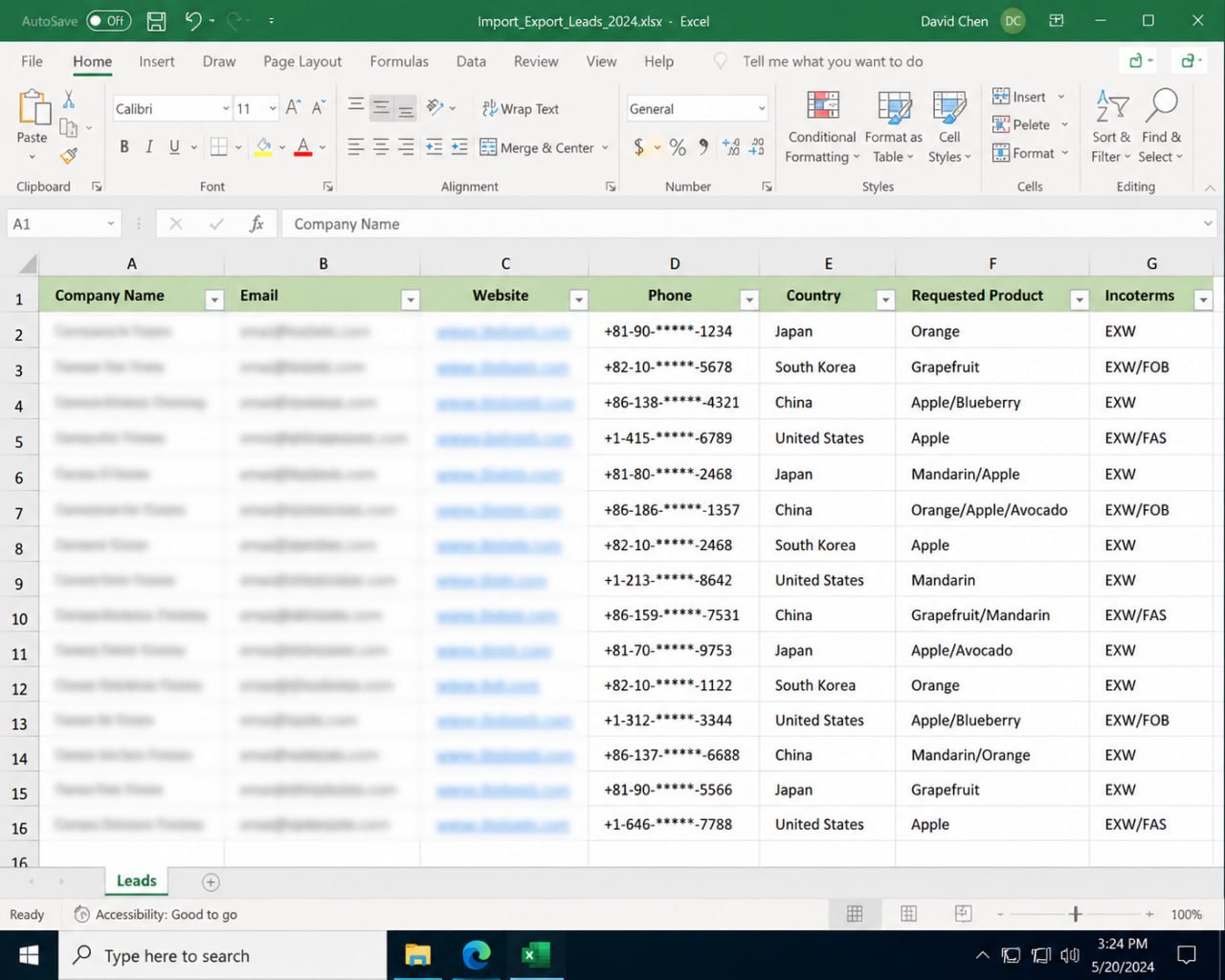Screen dimensions: 1225x980
Task: Click Decrease Decimal icon
Action: [757, 146]
